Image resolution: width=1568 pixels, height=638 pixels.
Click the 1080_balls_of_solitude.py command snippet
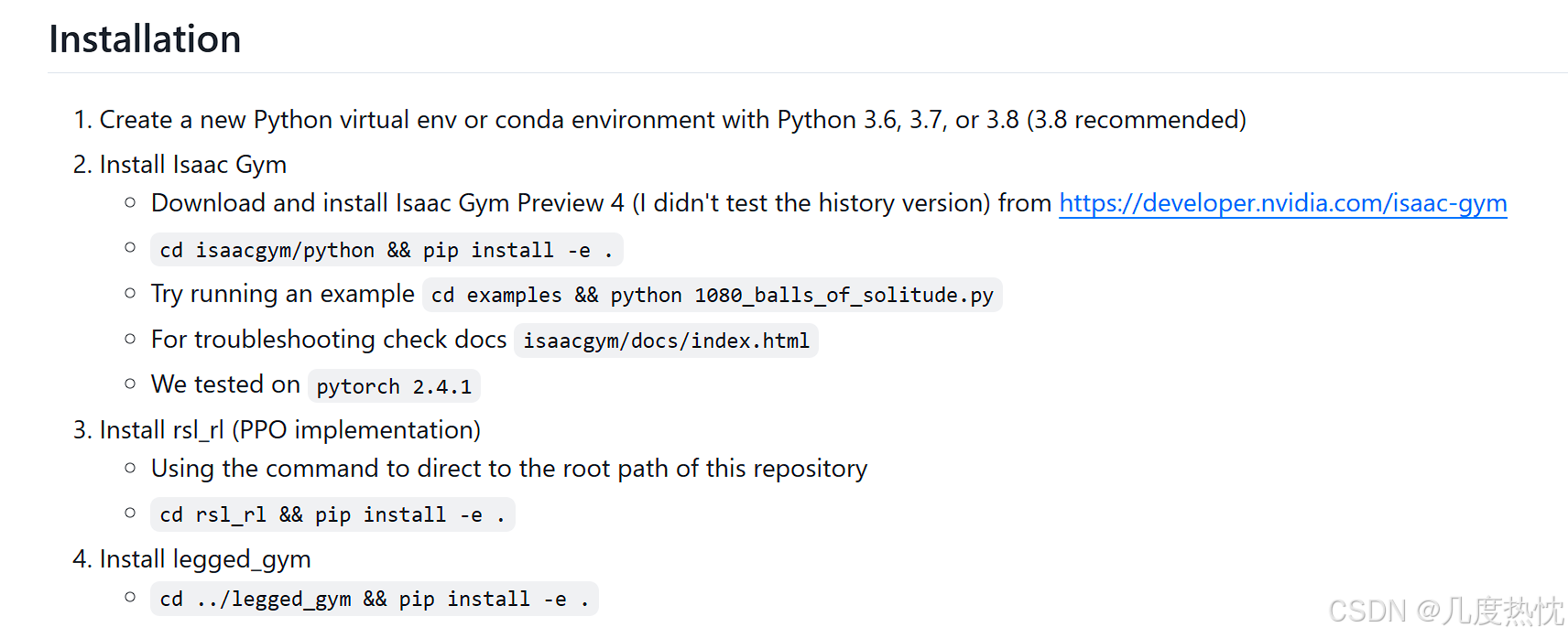coord(712,295)
